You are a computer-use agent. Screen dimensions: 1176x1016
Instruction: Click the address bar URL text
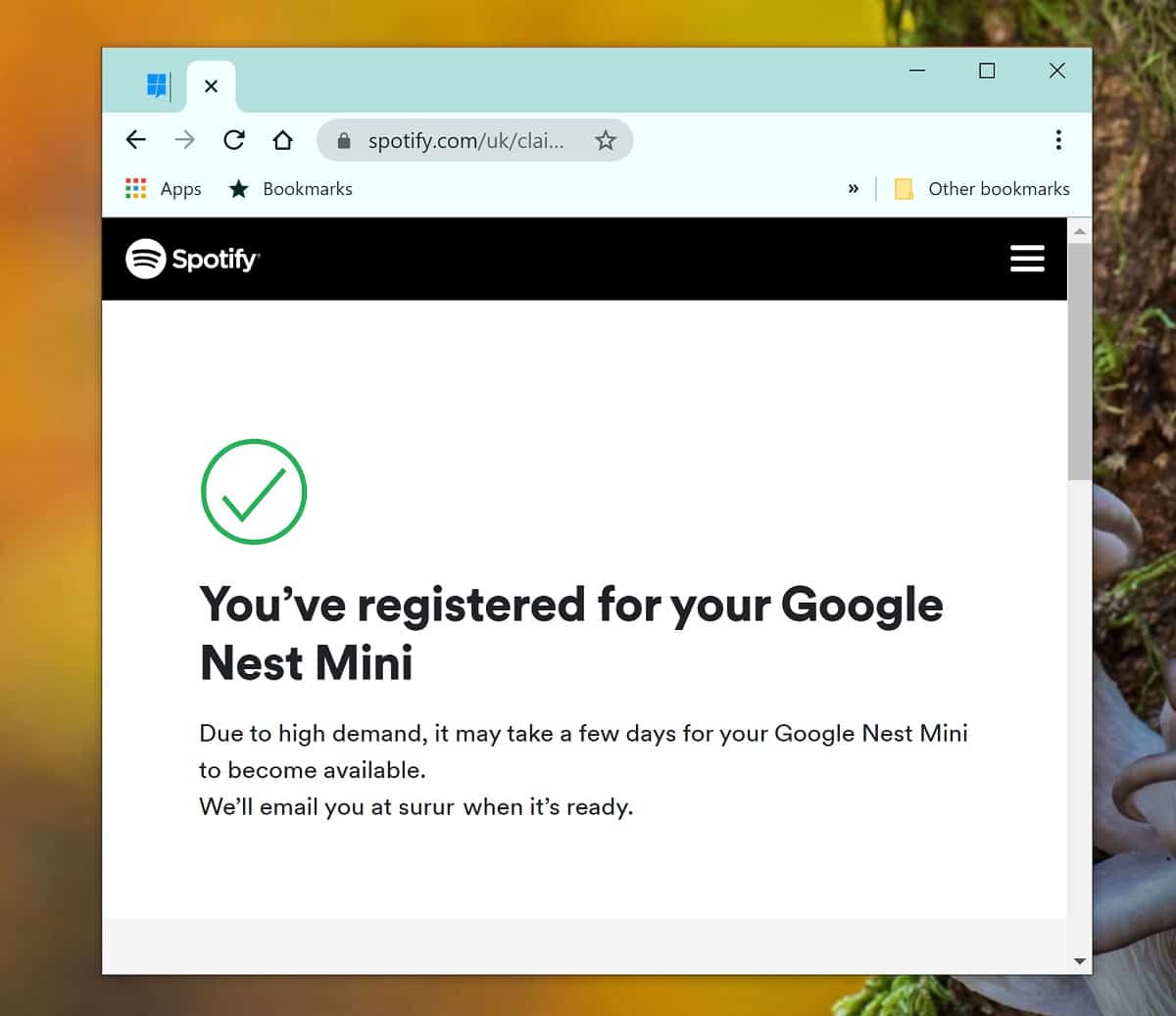[x=466, y=140]
